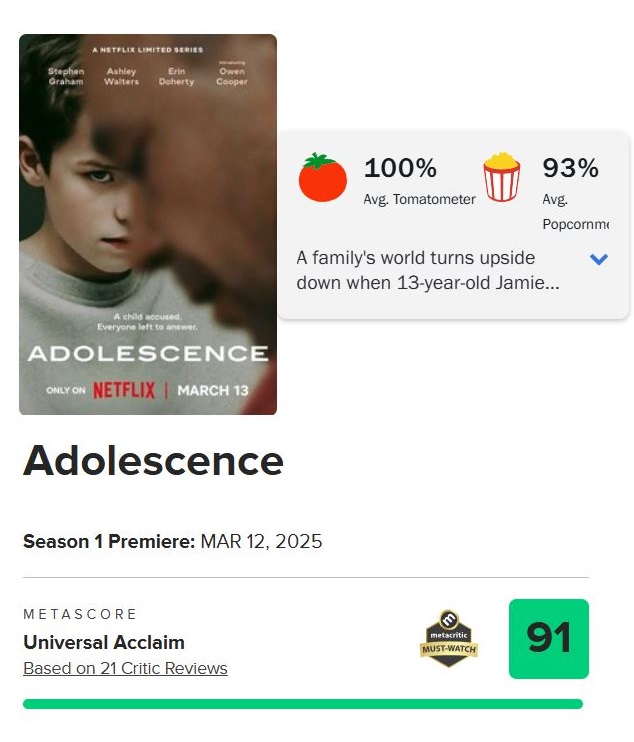The width and height of the screenshot is (634, 742).
Task: Click Owen Cooper's name on the poster
Action: click(x=232, y=76)
